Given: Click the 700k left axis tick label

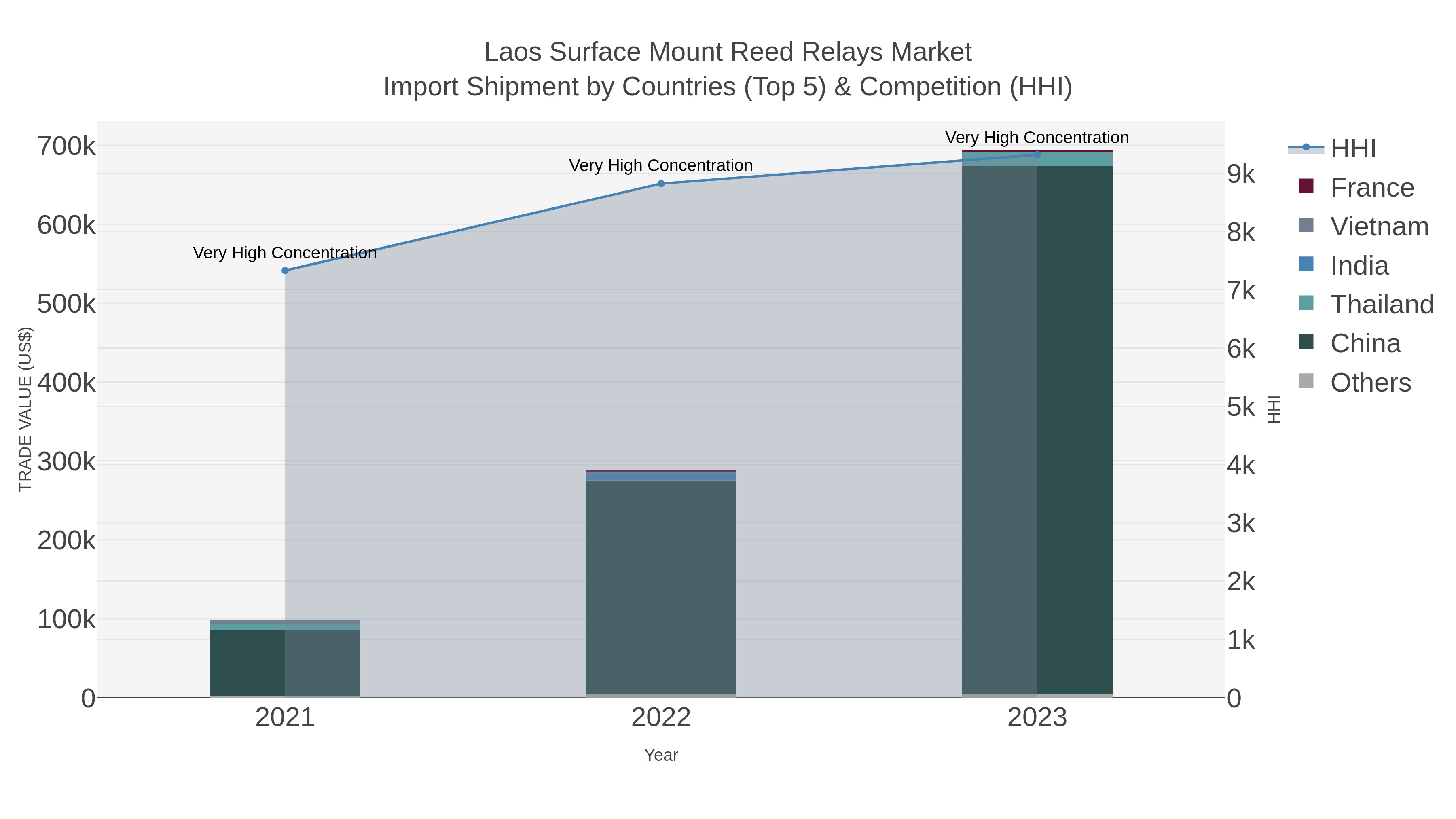Looking at the screenshot, I should 66,146.
